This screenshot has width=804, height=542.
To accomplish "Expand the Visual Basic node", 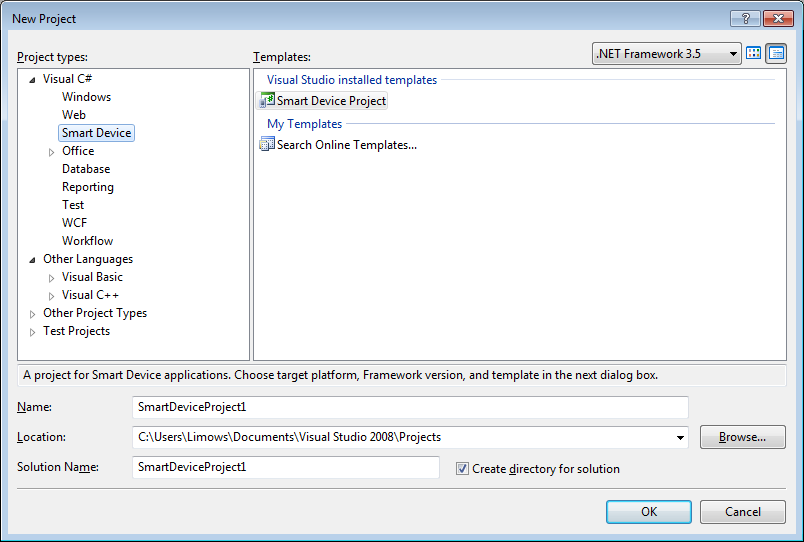I will [52, 278].
